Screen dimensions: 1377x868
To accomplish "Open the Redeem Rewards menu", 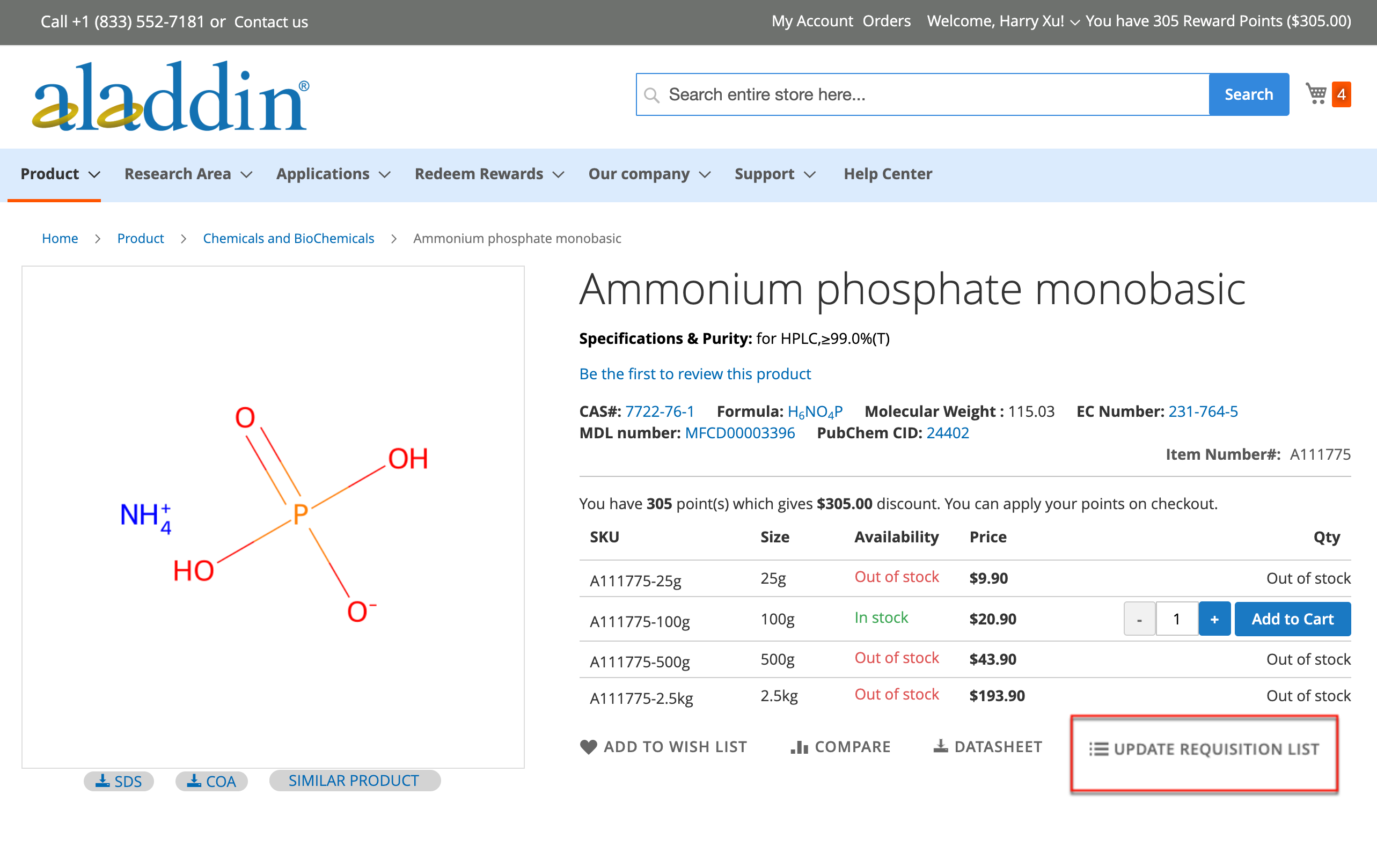I will click(489, 174).
